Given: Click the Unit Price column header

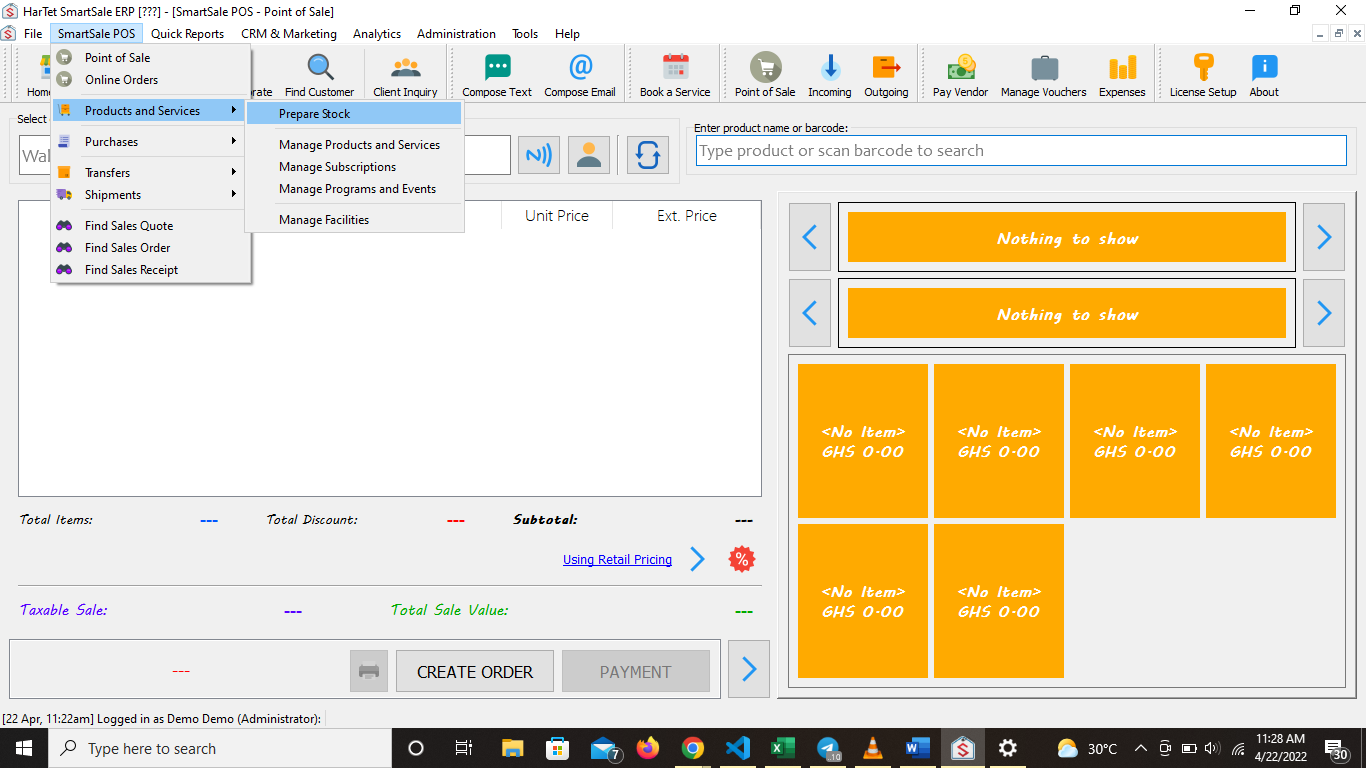Looking at the screenshot, I should [557, 215].
